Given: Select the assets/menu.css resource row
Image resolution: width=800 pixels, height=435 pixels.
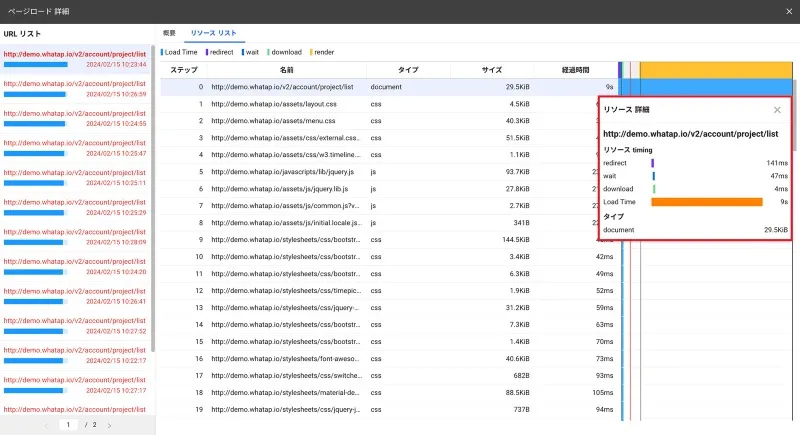Looking at the screenshot, I should pyautogui.click(x=379, y=121).
